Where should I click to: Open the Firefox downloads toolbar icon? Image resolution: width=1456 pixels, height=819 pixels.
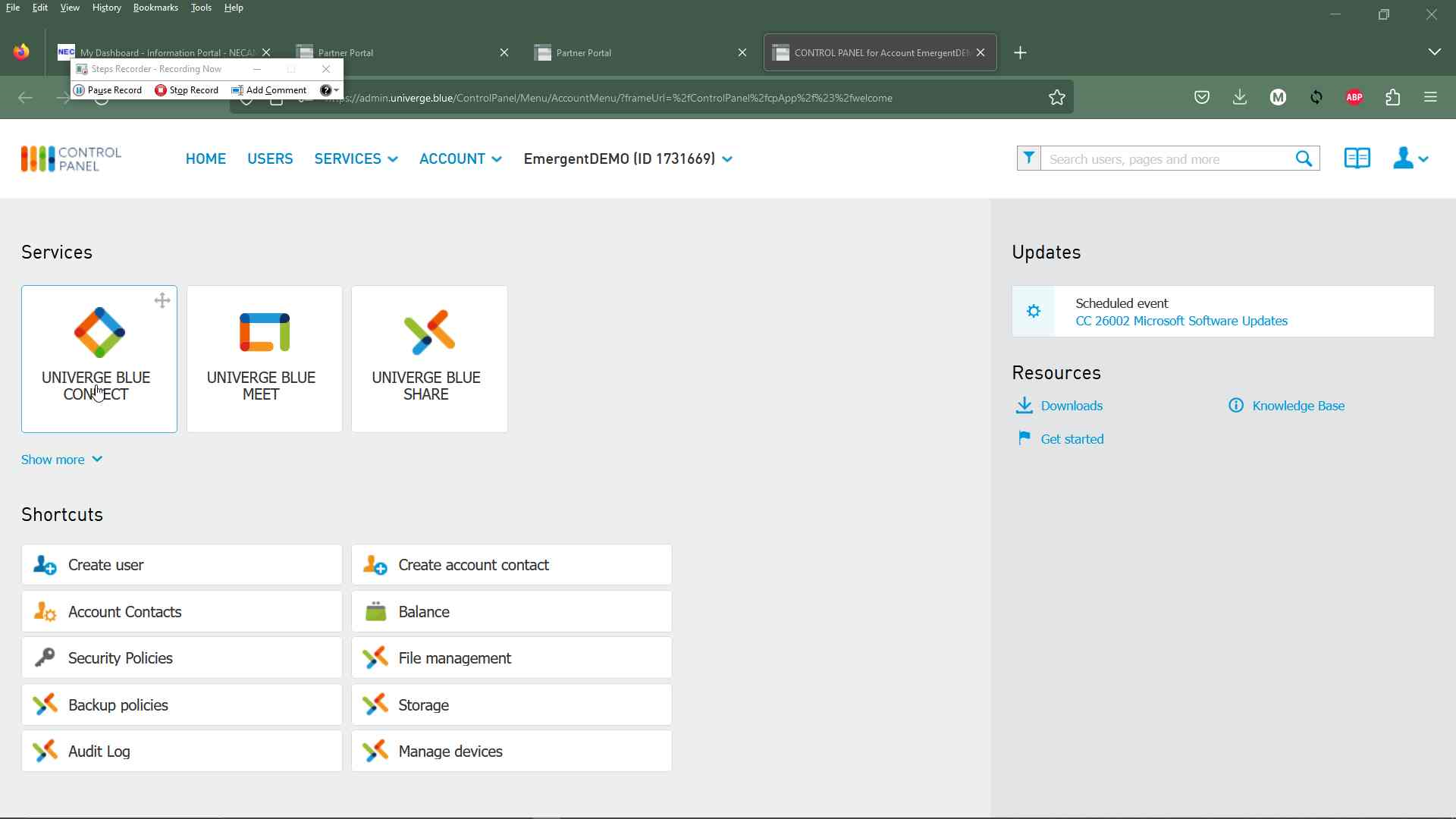point(1240,97)
